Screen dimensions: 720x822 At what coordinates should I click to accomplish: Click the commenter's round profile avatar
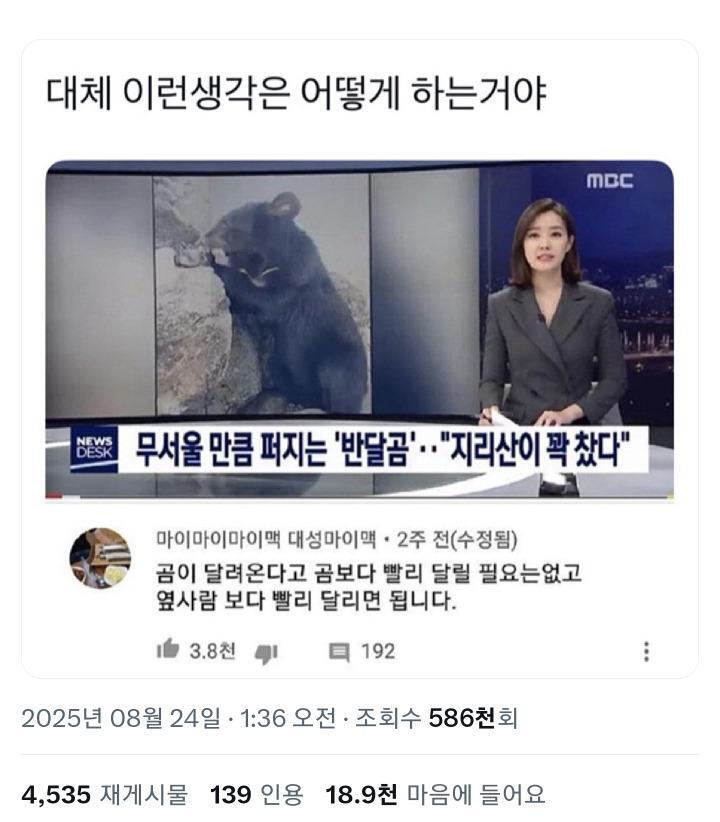pyautogui.click(x=100, y=558)
